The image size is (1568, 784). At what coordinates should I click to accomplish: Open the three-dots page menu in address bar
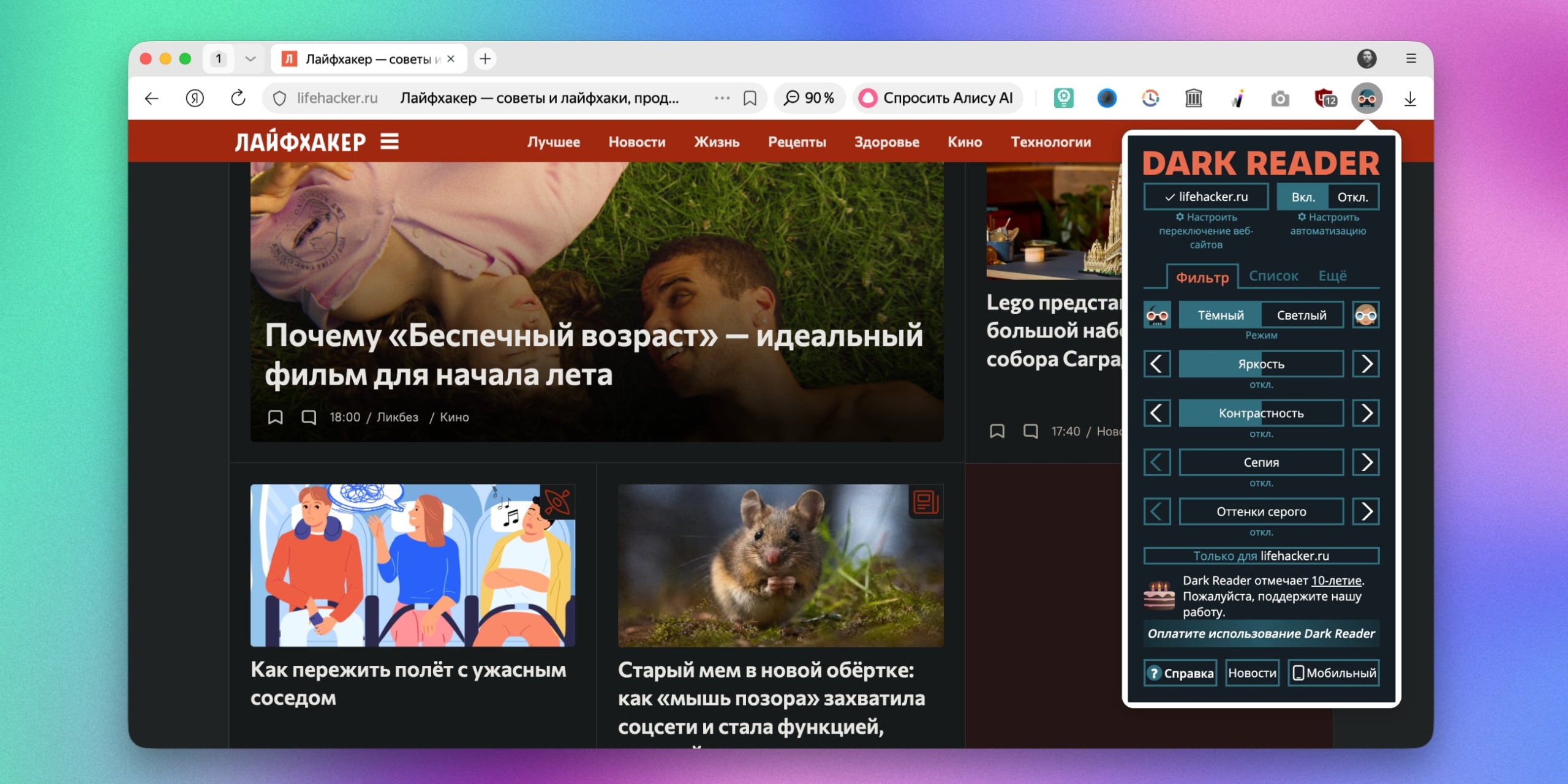coord(722,98)
